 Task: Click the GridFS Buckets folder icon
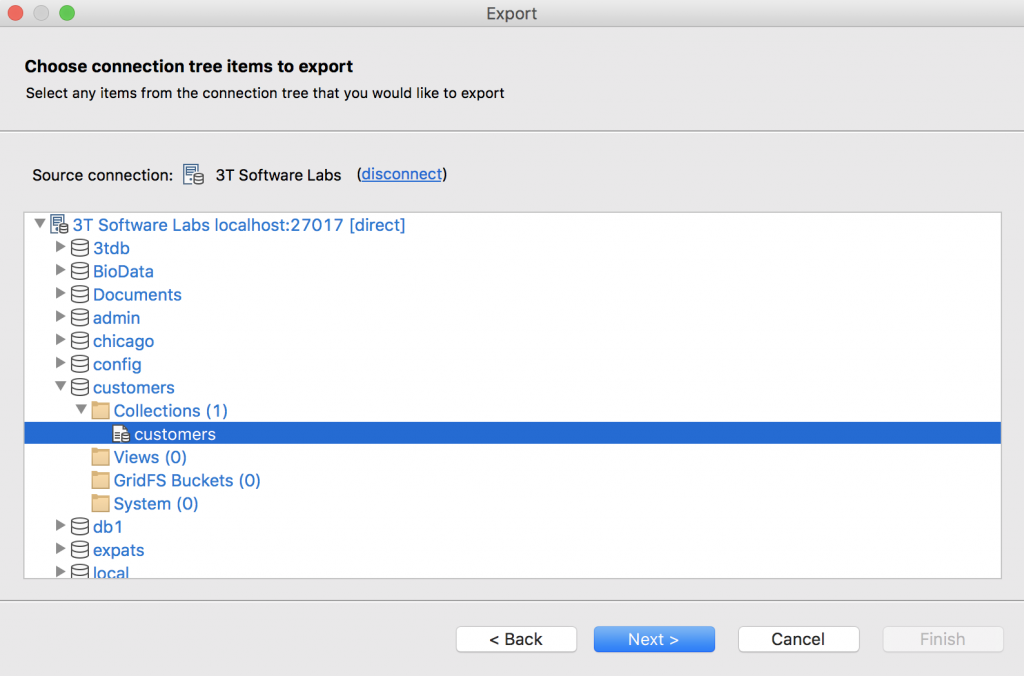click(x=101, y=481)
